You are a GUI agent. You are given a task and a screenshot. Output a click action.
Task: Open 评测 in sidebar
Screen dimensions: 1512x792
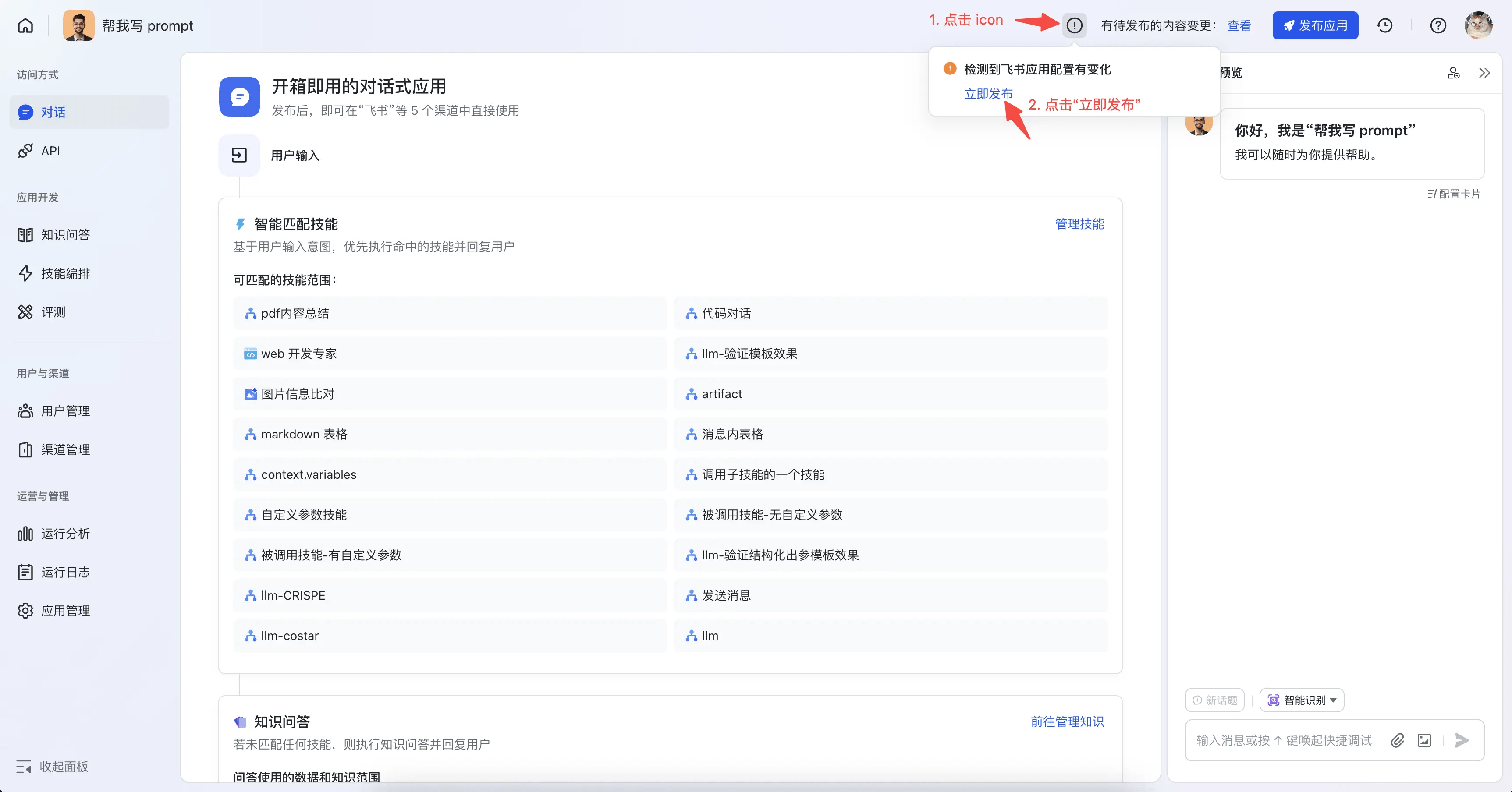(x=89, y=312)
